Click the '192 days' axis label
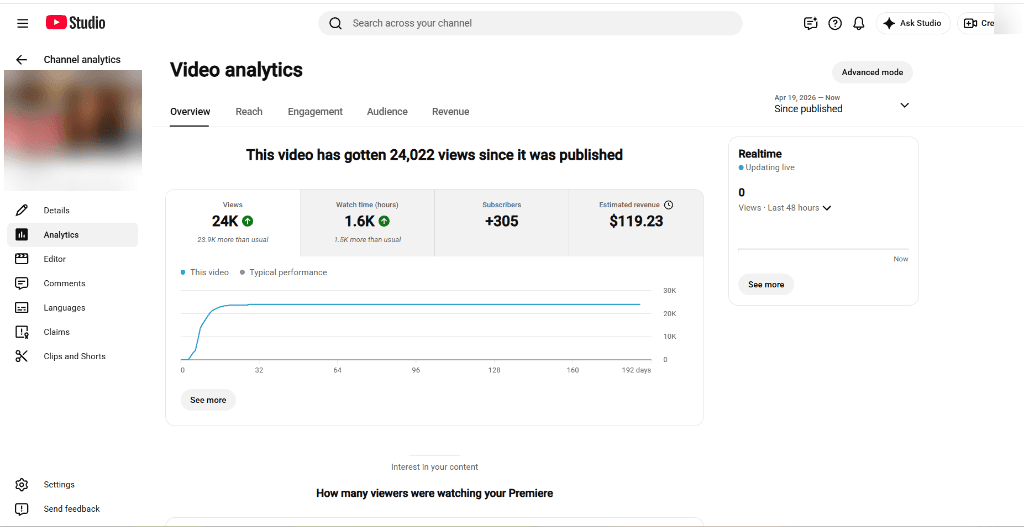This screenshot has height=527, width=1024. click(x=636, y=370)
